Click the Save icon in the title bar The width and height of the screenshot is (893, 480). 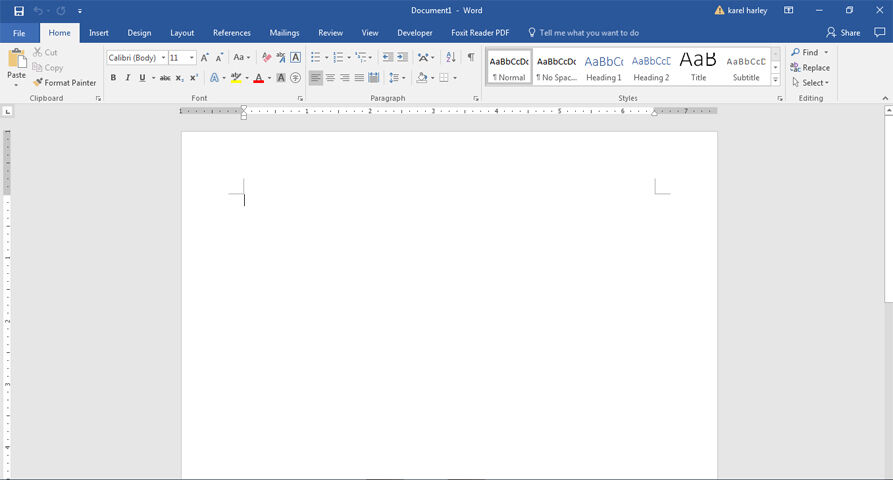[x=19, y=11]
